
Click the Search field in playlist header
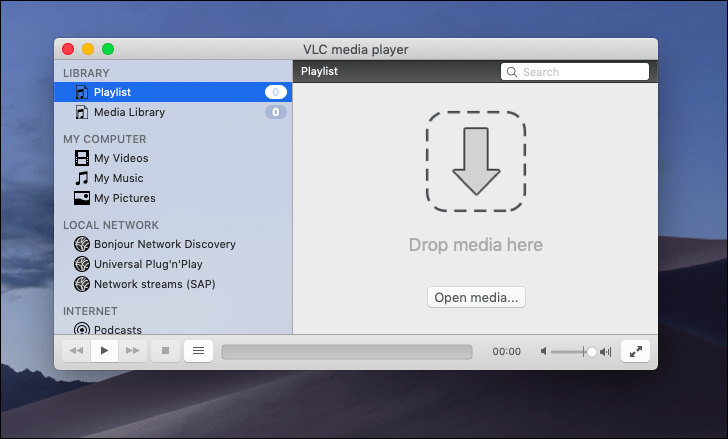pos(575,72)
